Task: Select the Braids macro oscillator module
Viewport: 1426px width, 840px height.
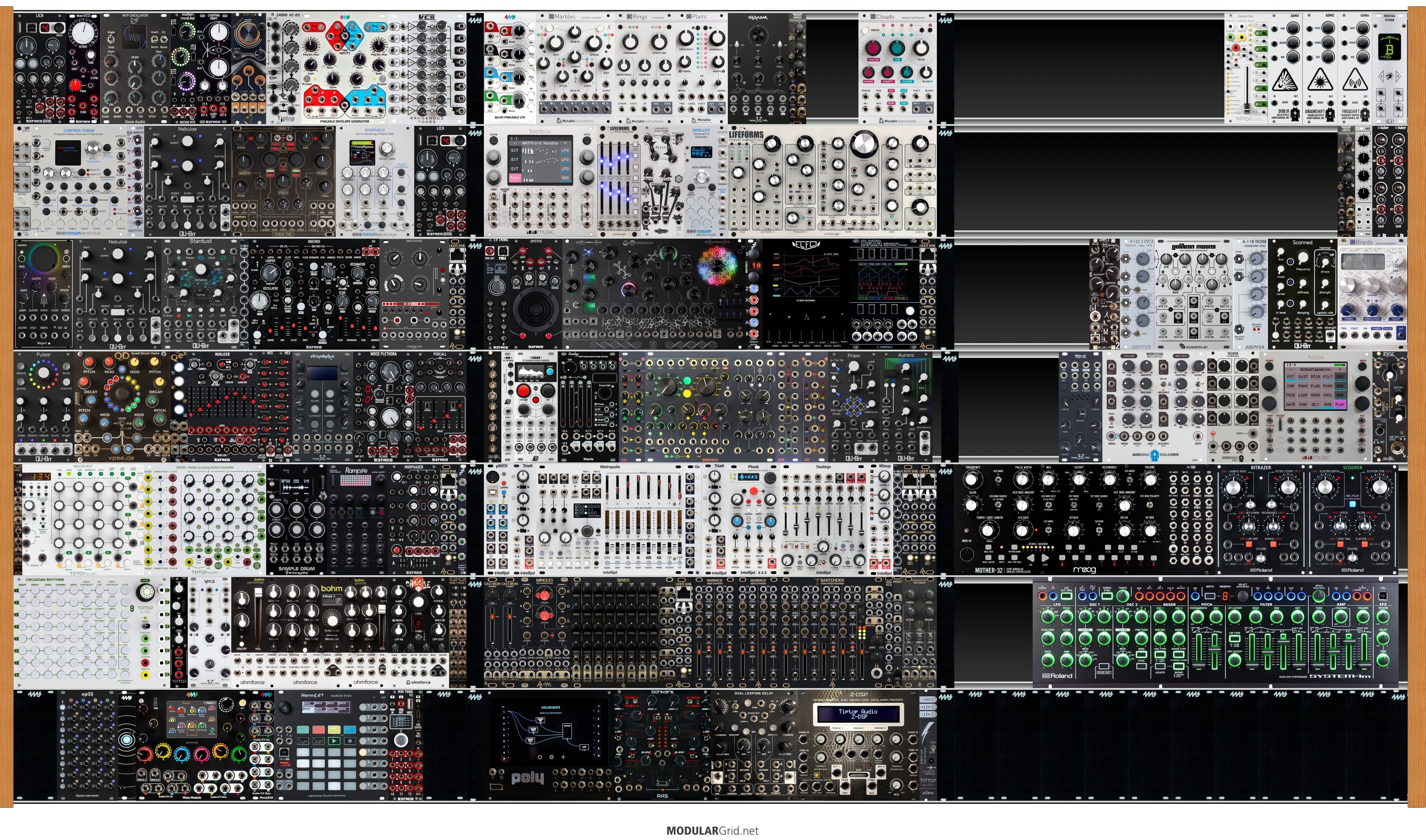Action: [x=1372, y=294]
